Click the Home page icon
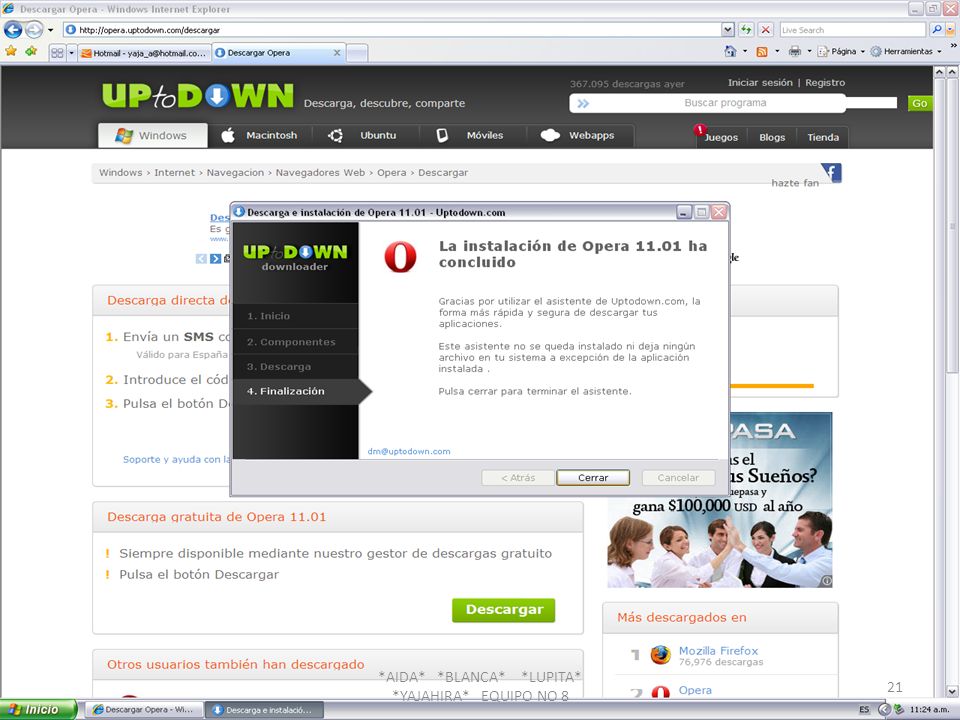960x720 pixels. tap(730, 51)
